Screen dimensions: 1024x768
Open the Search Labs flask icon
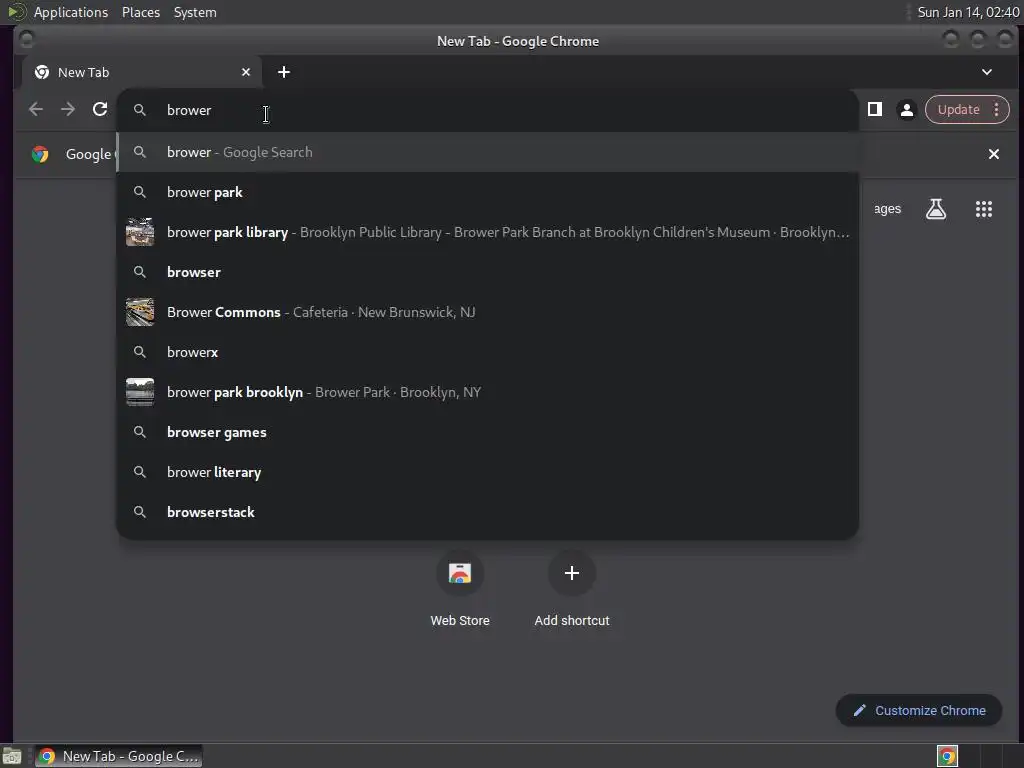click(x=936, y=209)
